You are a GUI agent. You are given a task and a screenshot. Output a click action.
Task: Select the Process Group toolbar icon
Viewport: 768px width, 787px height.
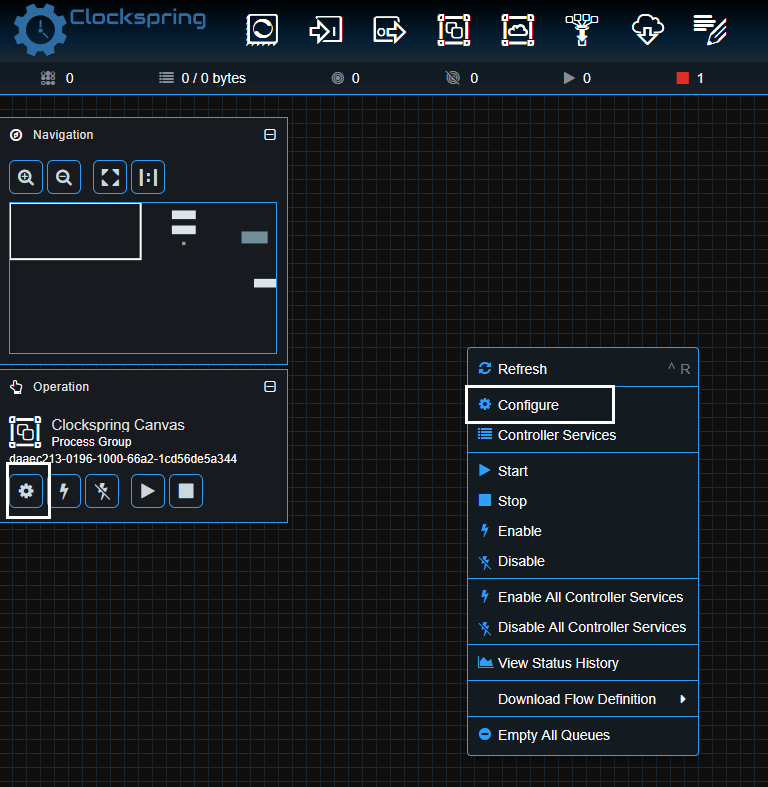(454, 30)
